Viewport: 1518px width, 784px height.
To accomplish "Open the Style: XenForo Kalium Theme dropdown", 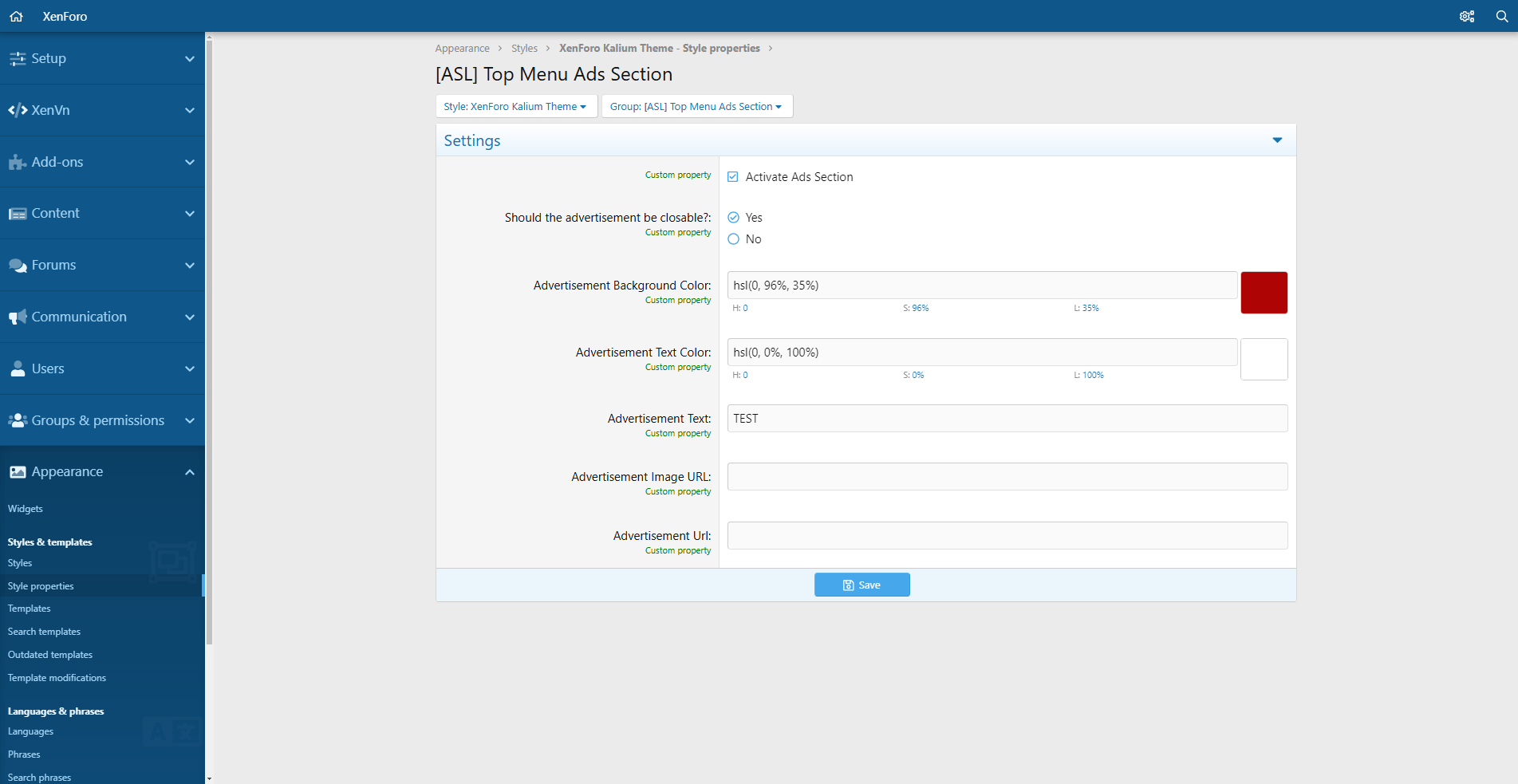I will [x=516, y=106].
